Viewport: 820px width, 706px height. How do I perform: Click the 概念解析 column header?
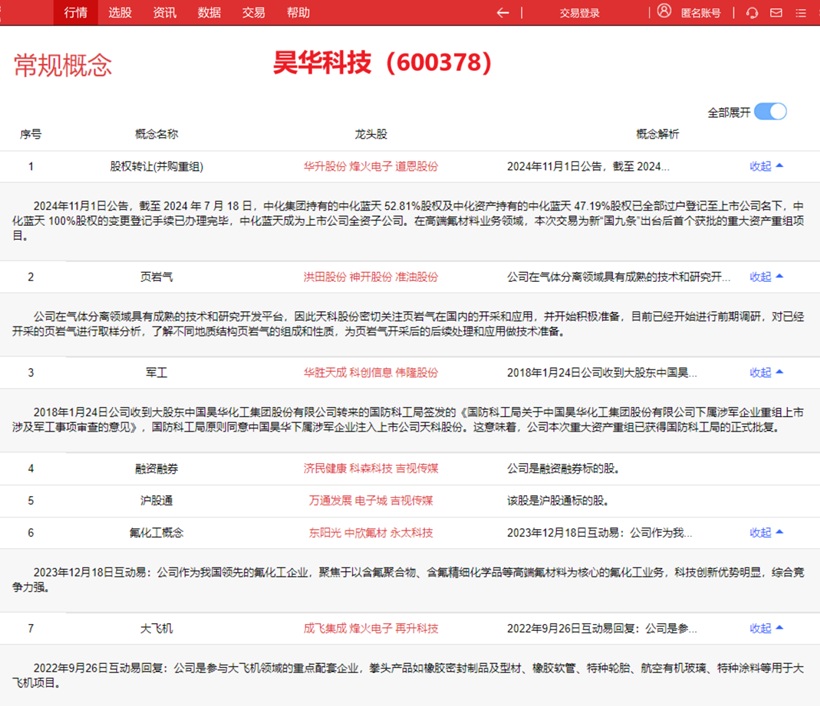click(x=657, y=134)
